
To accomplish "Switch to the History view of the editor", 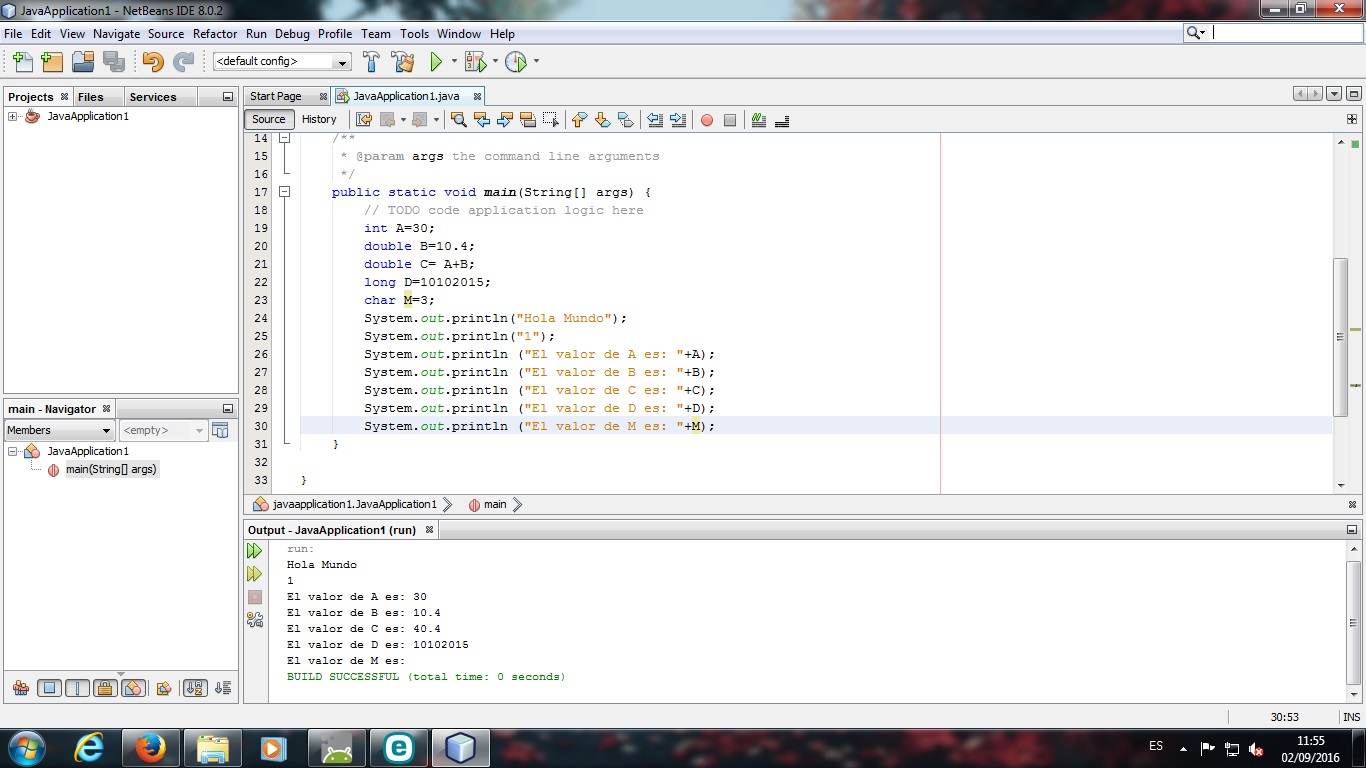I will 319,119.
